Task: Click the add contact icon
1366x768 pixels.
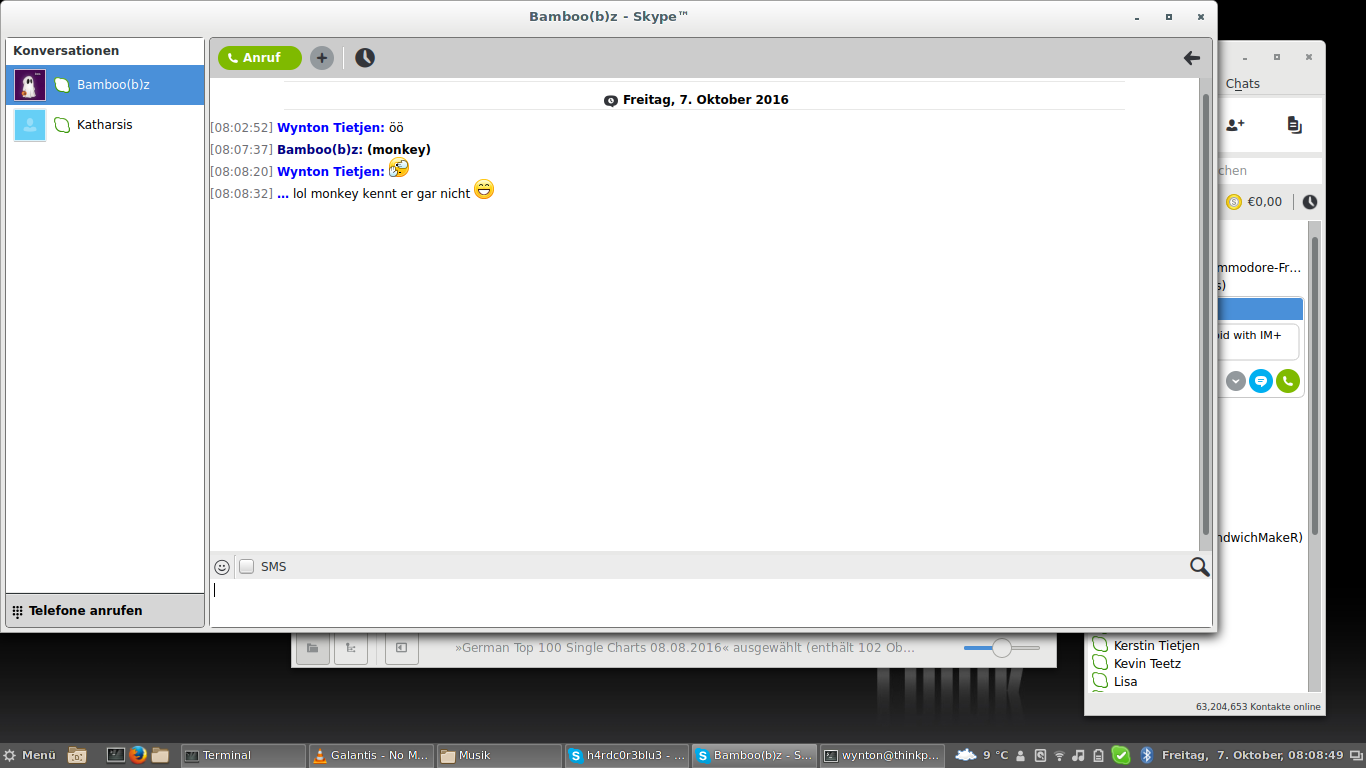Action: [x=1235, y=125]
